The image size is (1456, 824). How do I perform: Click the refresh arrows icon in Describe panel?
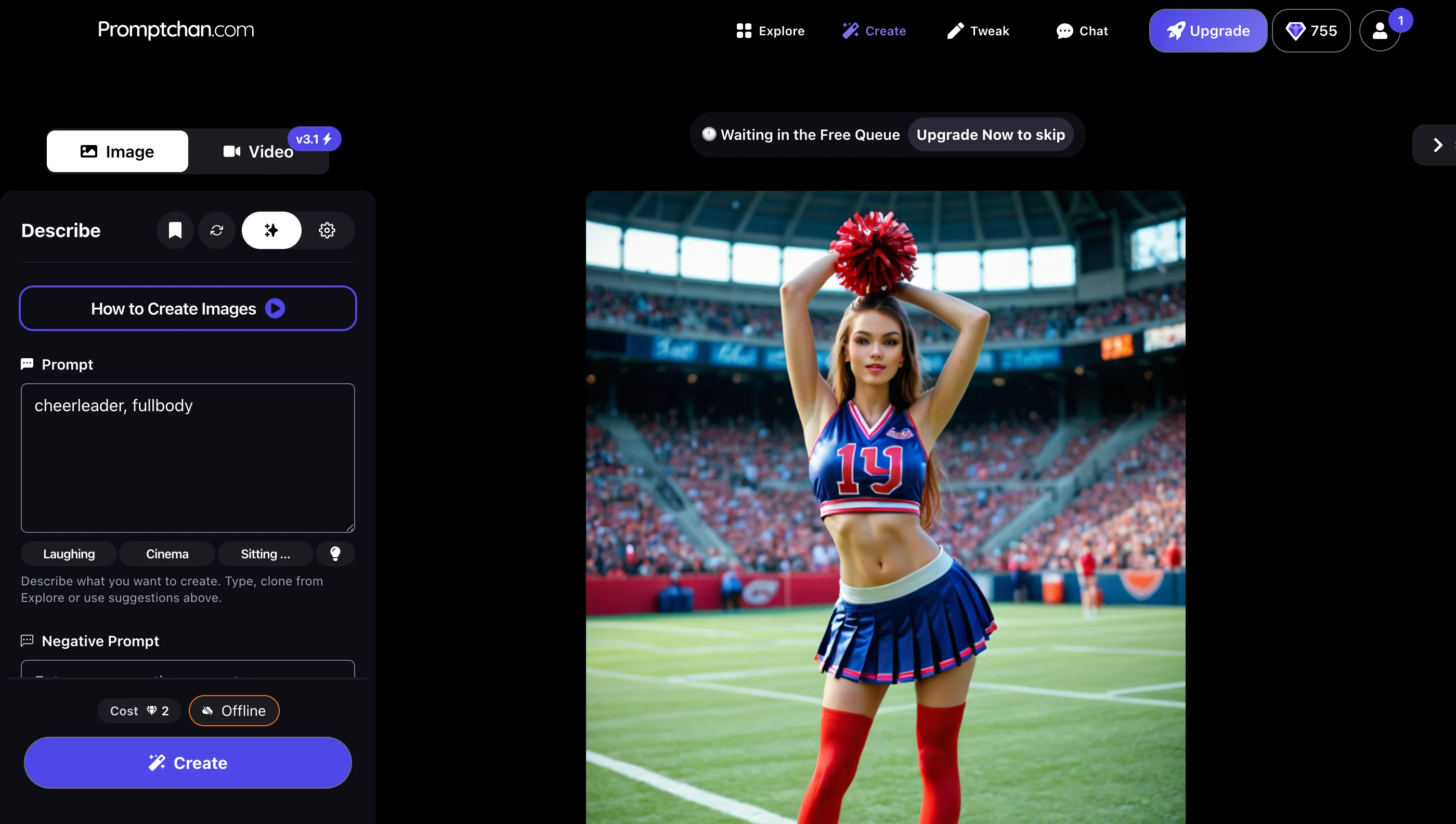tap(217, 230)
